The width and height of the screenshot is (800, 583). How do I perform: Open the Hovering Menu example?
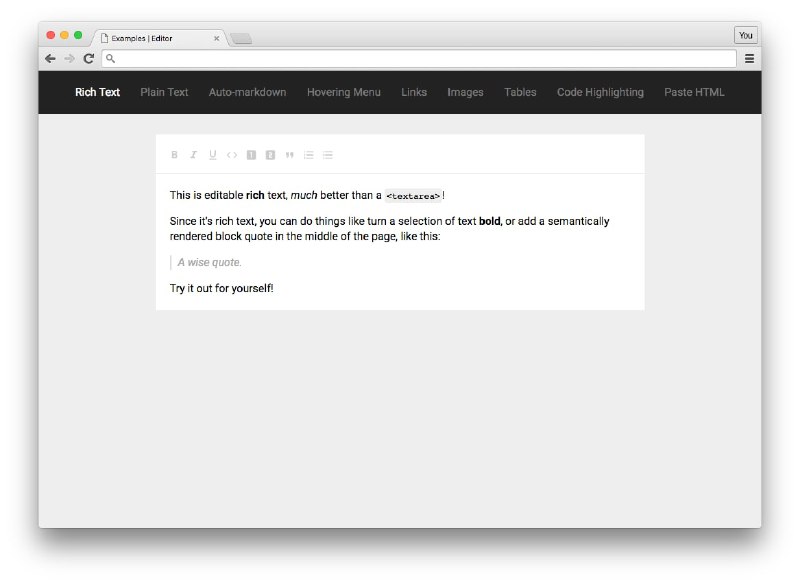tap(343, 92)
